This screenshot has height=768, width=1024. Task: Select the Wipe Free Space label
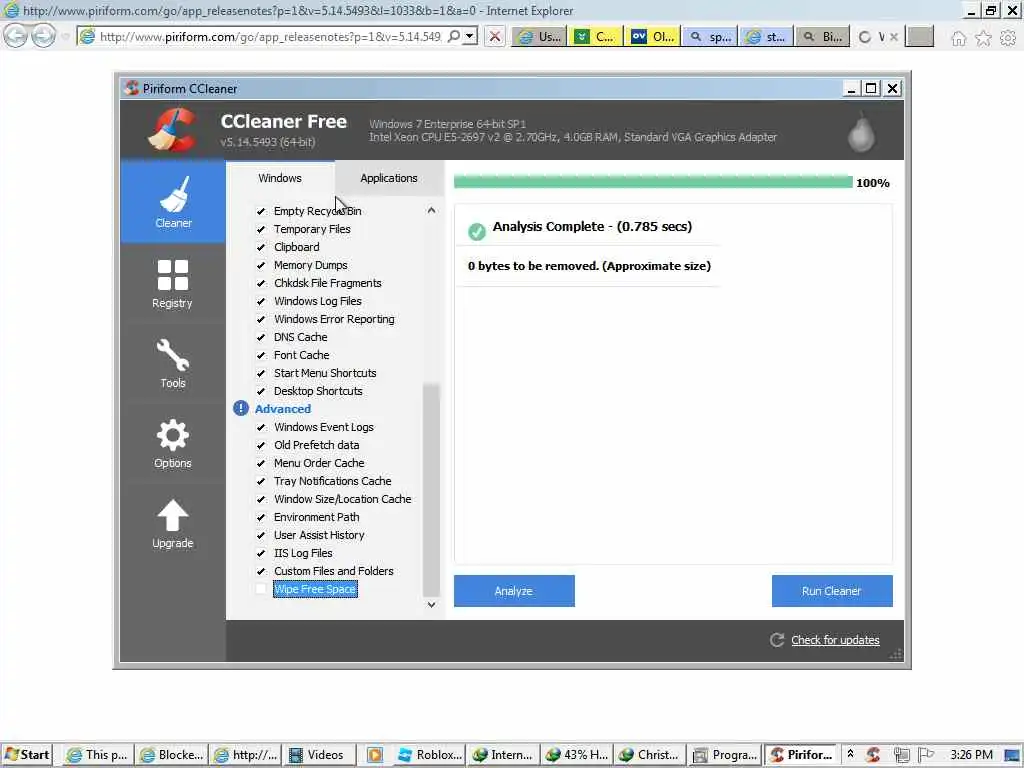(315, 589)
